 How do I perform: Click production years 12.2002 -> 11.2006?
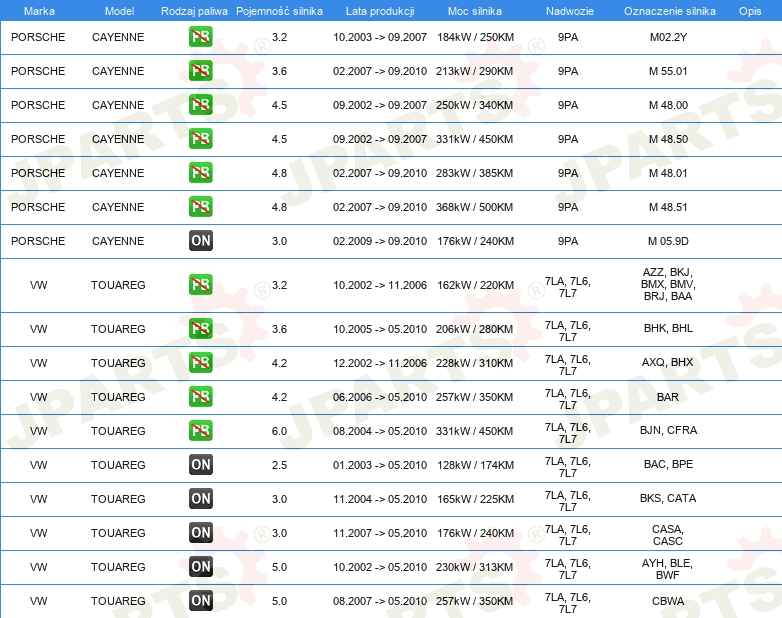coord(380,363)
